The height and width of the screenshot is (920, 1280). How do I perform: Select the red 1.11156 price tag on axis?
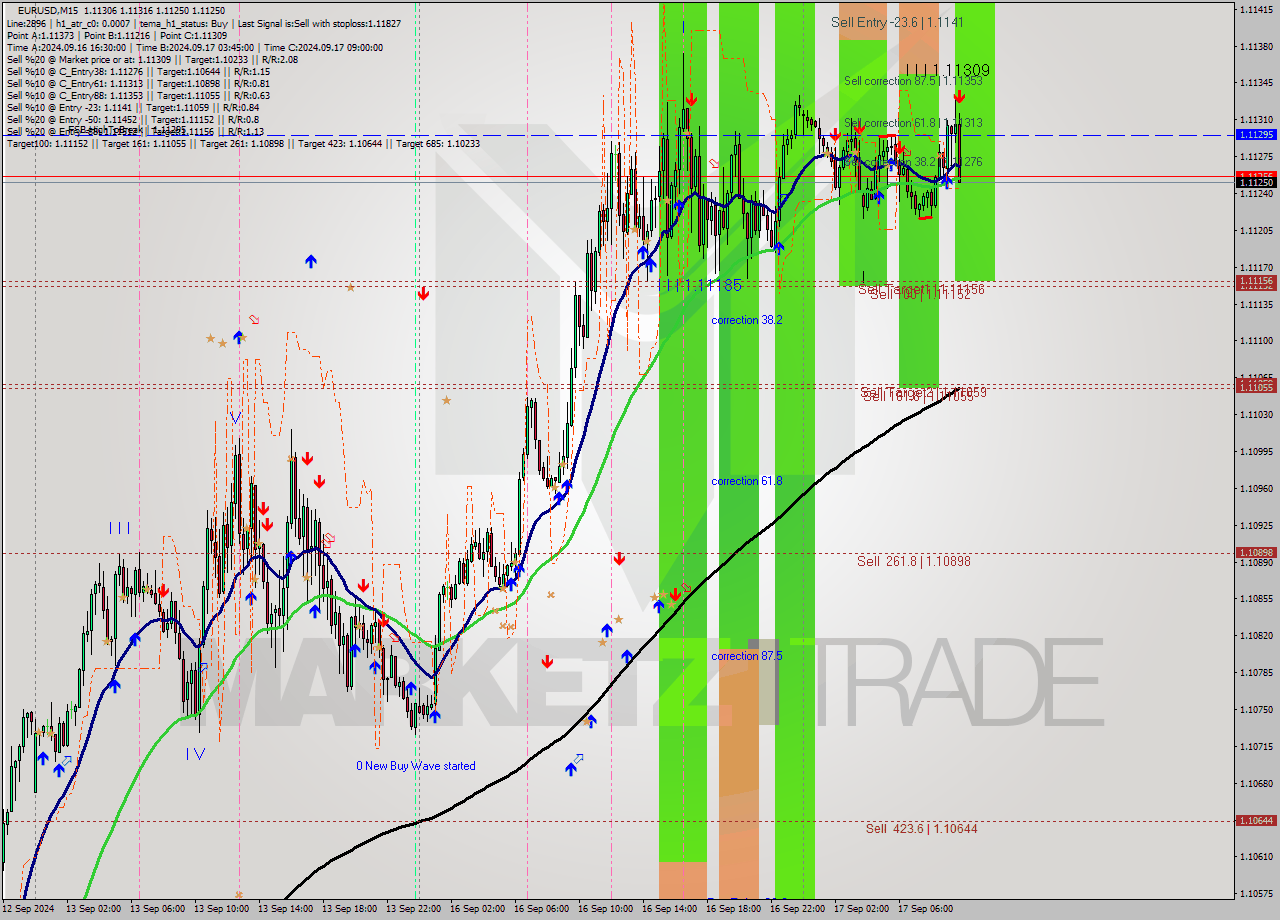tap(1256, 282)
